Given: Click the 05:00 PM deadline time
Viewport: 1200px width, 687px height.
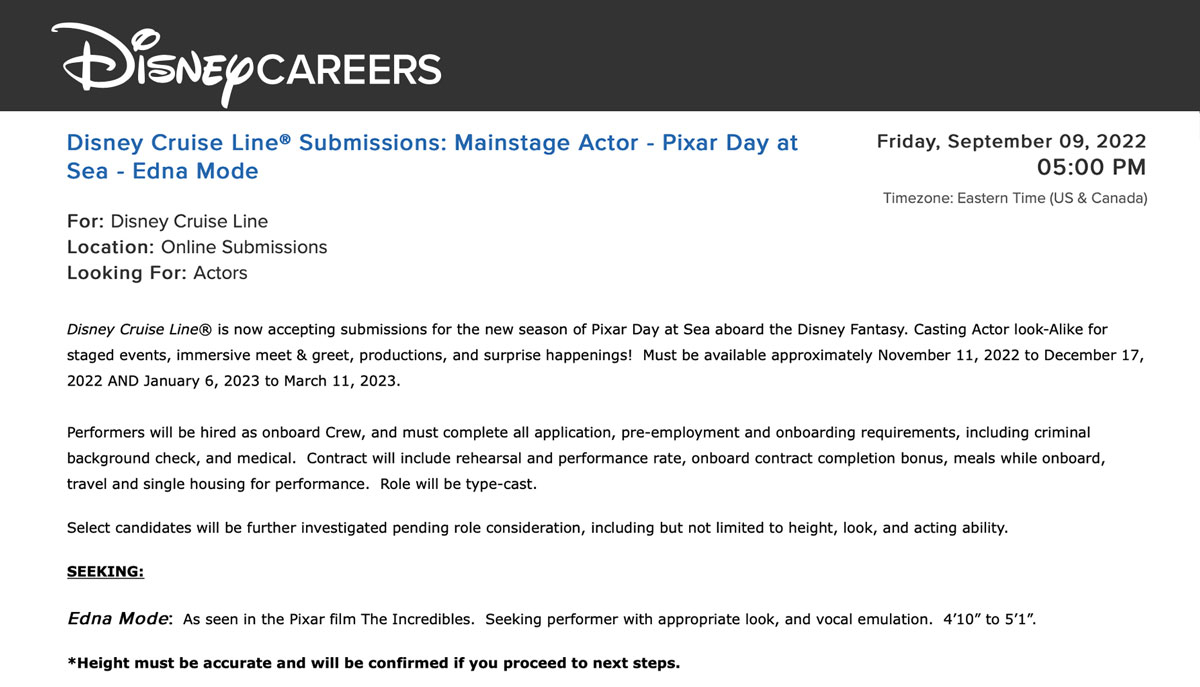Looking at the screenshot, I should coord(1091,167).
